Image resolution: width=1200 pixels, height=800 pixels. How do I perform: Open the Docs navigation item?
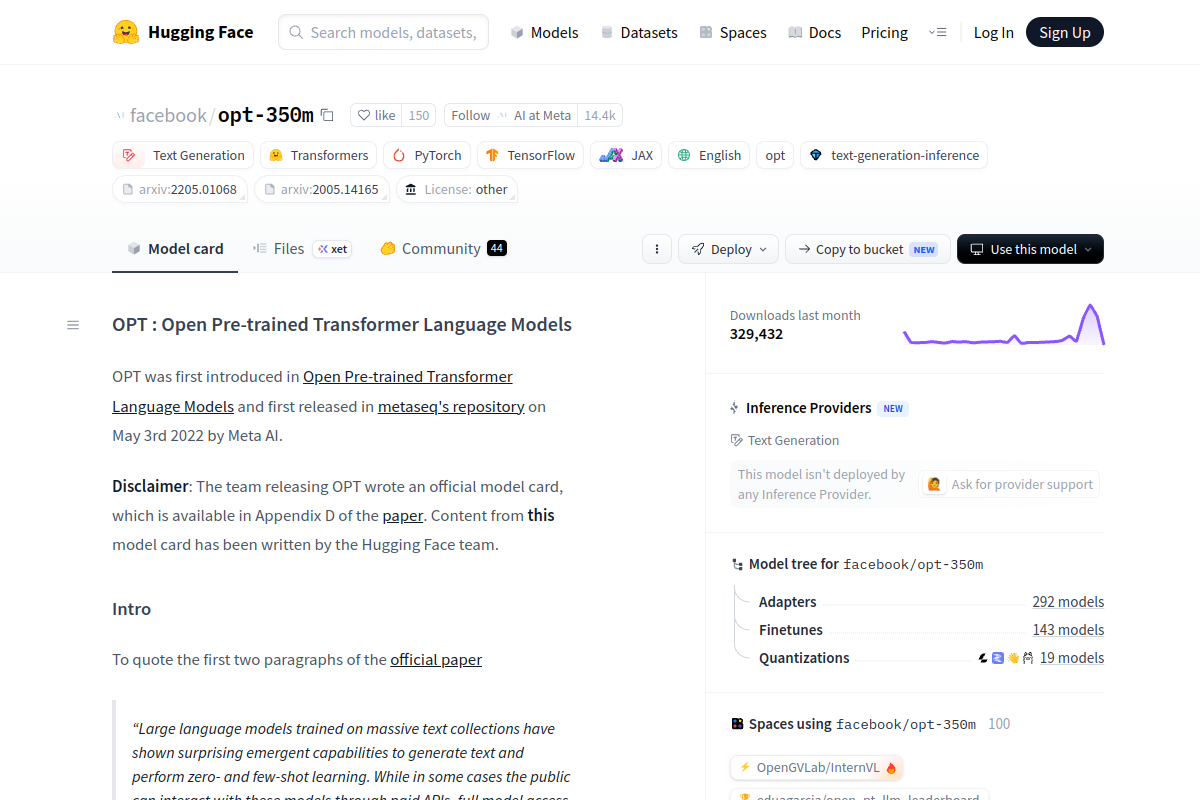coord(814,33)
